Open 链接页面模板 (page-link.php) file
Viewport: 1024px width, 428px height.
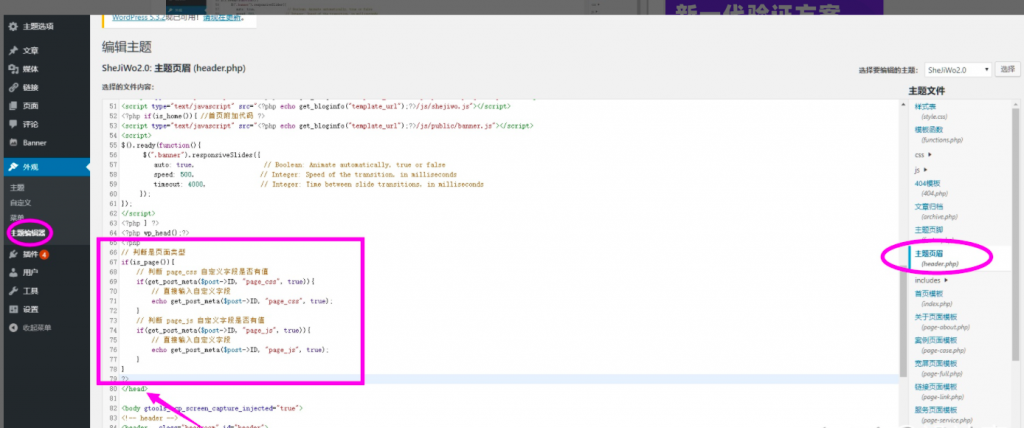(940, 391)
